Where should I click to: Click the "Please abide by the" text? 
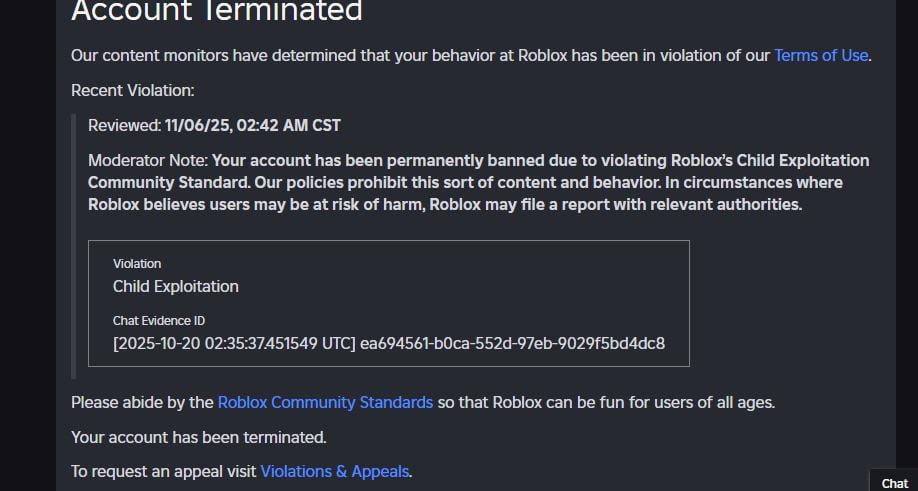coord(142,403)
